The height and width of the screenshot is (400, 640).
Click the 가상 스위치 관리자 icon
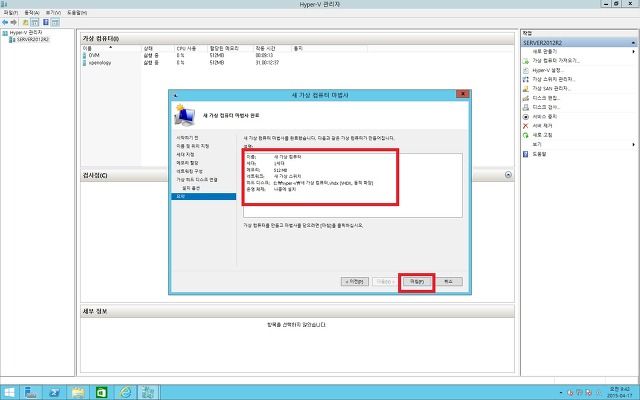pyautogui.click(x=526, y=79)
